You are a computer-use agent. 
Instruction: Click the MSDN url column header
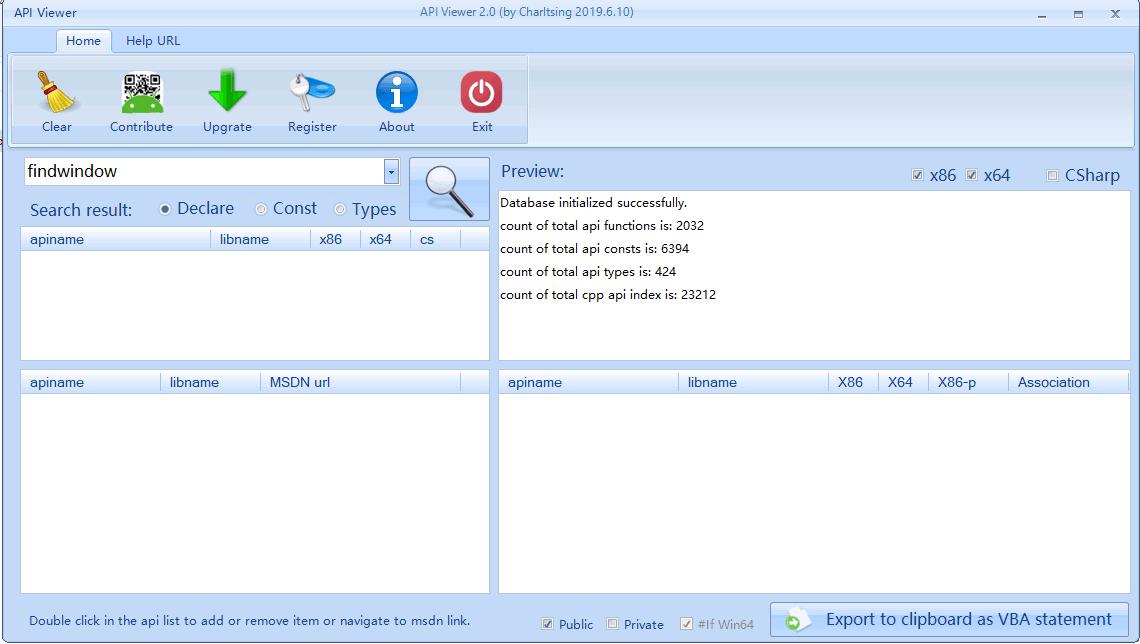tap(361, 383)
